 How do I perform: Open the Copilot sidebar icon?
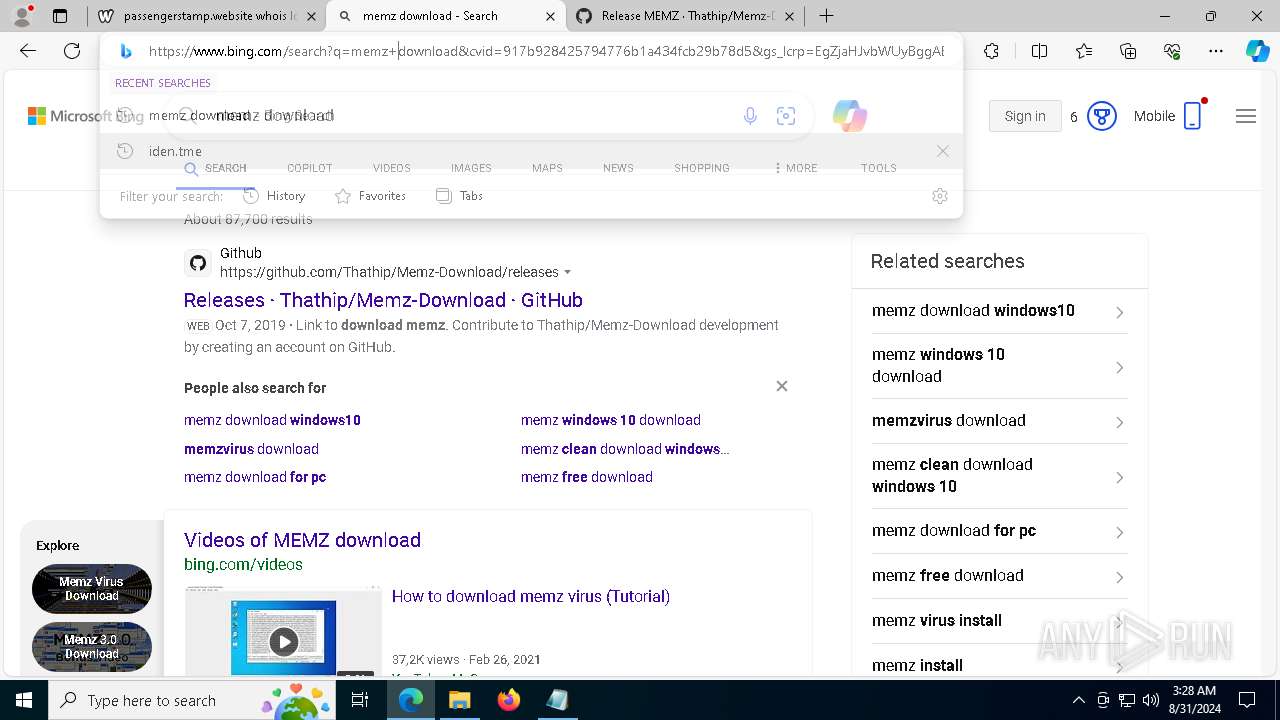coord(1257,51)
